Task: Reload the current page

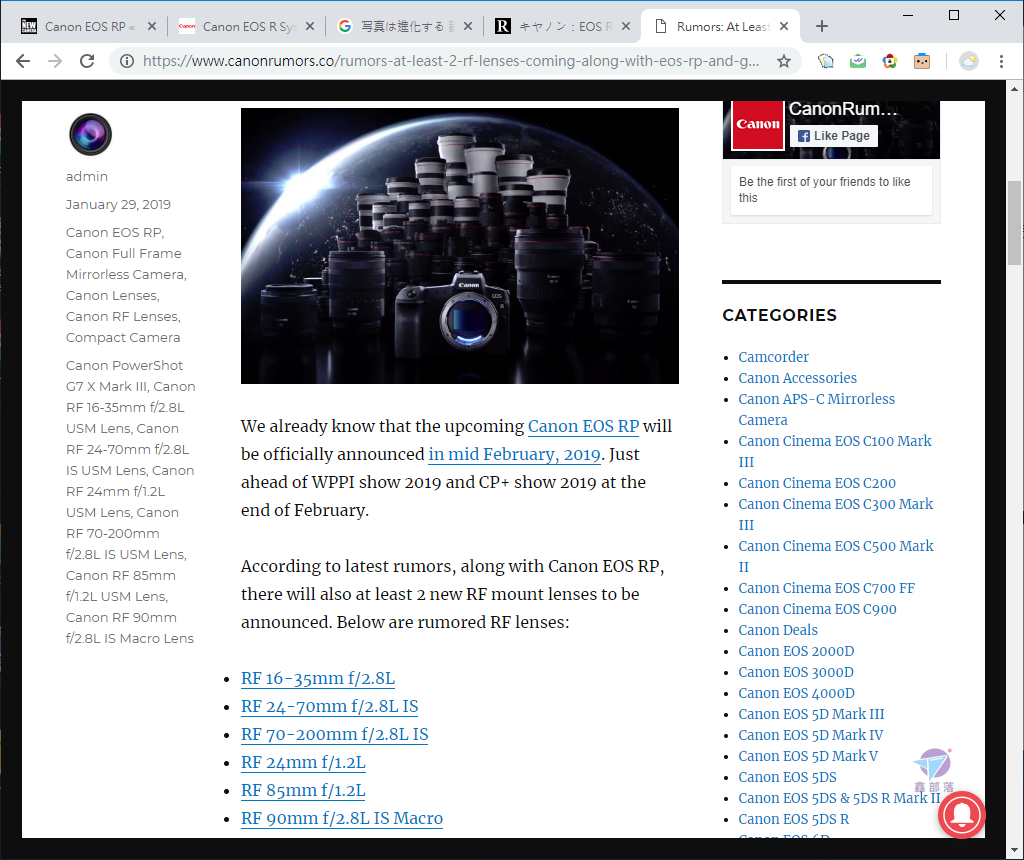Action: 87,61
